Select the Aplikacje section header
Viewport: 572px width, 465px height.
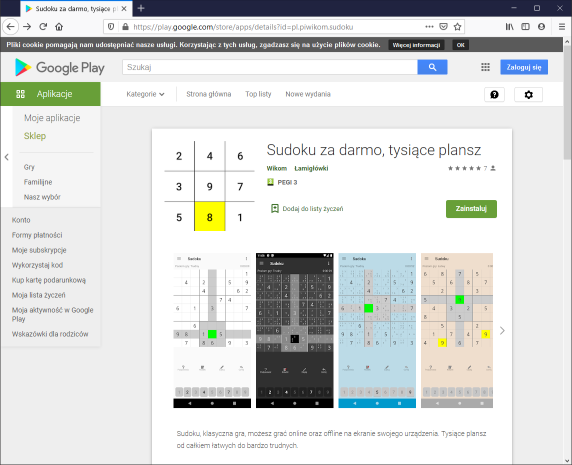[x=50, y=94]
